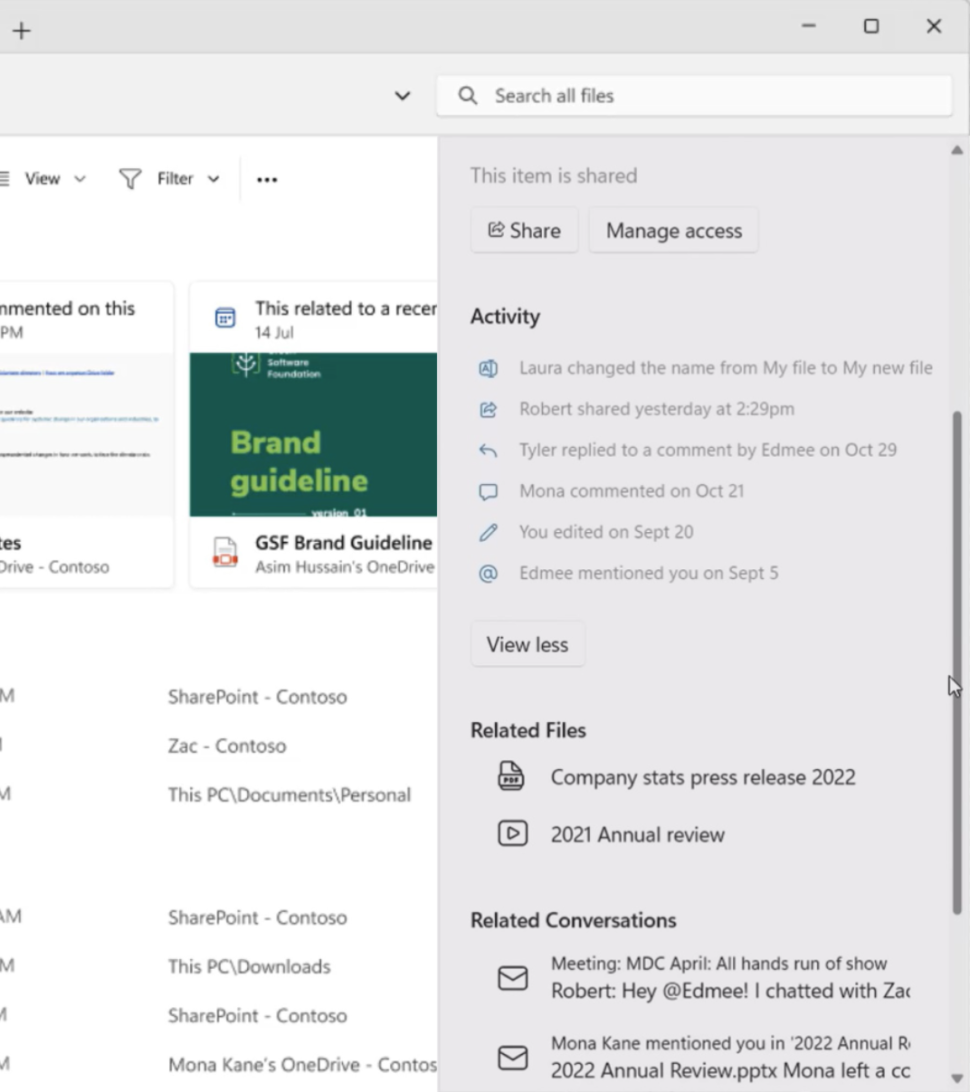Screen dimensions: 970x1092
Task: Select the envelope icon on the MDC April meeting conversation
Action: pyautogui.click(x=512, y=978)
